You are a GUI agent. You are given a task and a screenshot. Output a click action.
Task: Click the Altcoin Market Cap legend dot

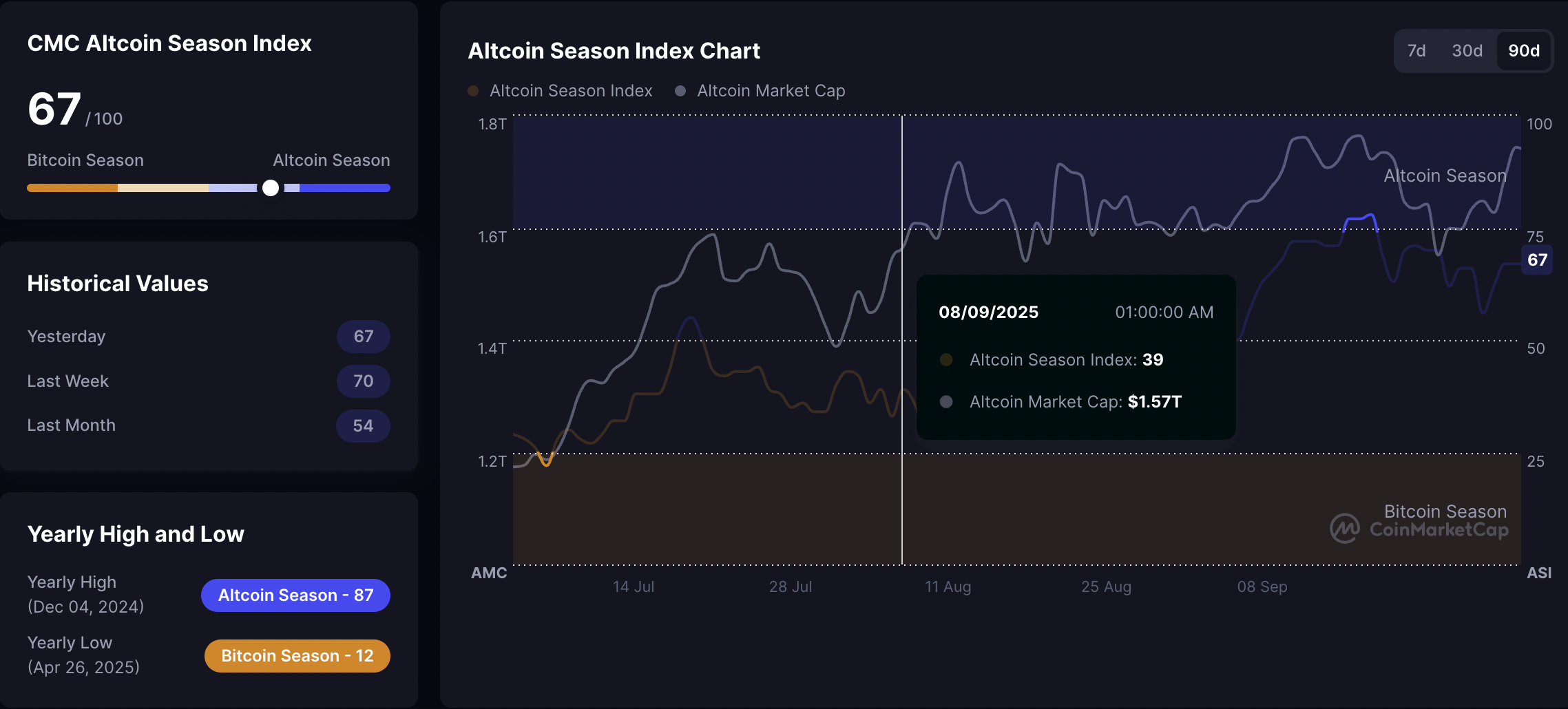click(680, 90)
